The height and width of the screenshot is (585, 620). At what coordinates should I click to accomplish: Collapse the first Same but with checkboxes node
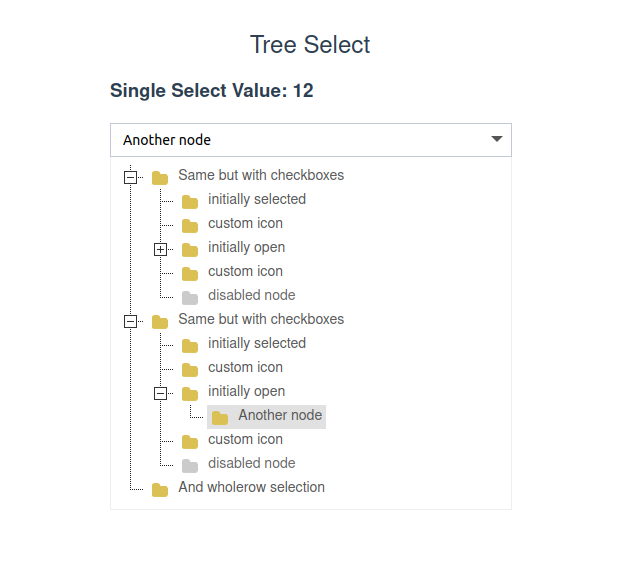[129, 177]
